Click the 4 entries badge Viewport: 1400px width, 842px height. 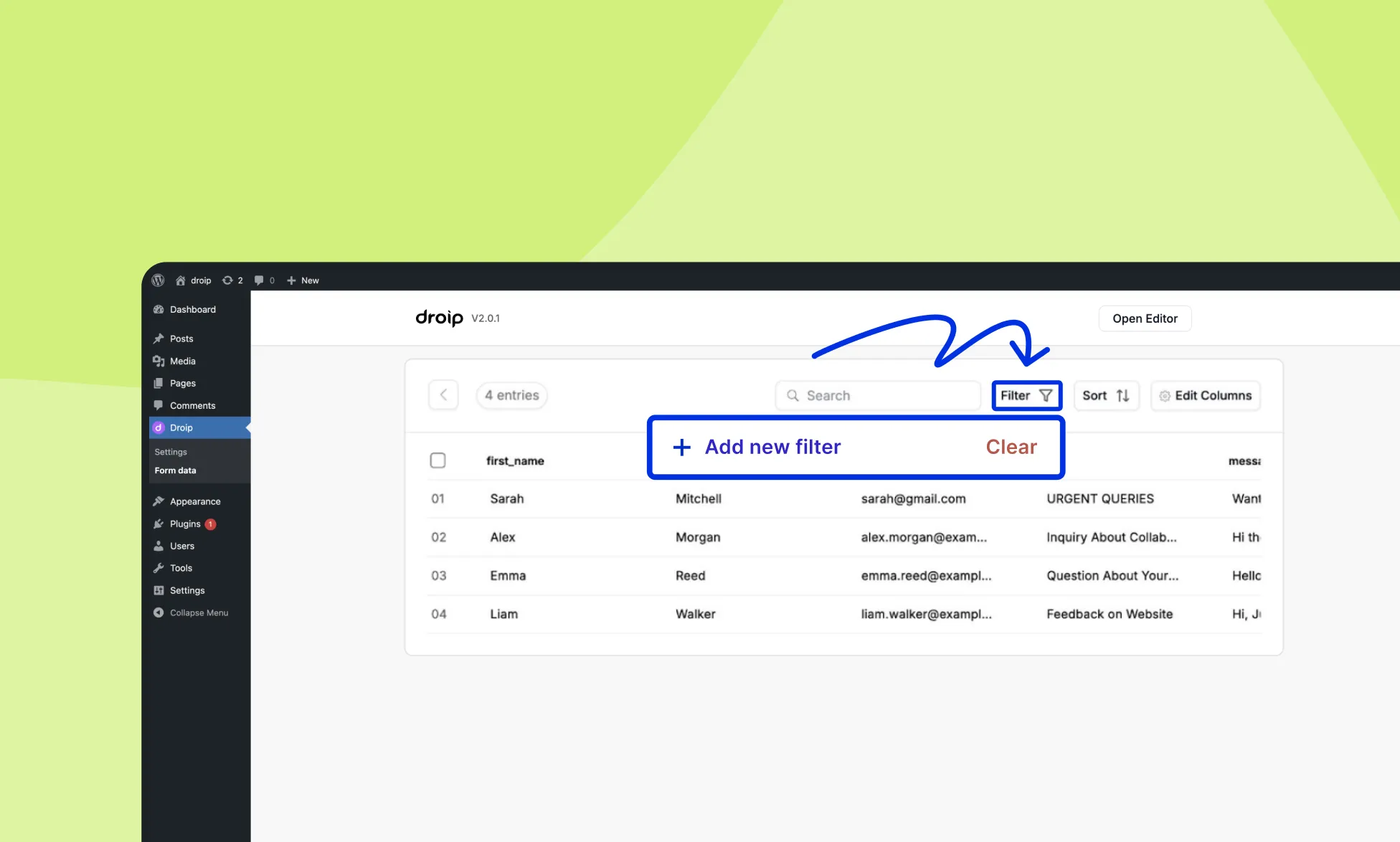point(511,395)
